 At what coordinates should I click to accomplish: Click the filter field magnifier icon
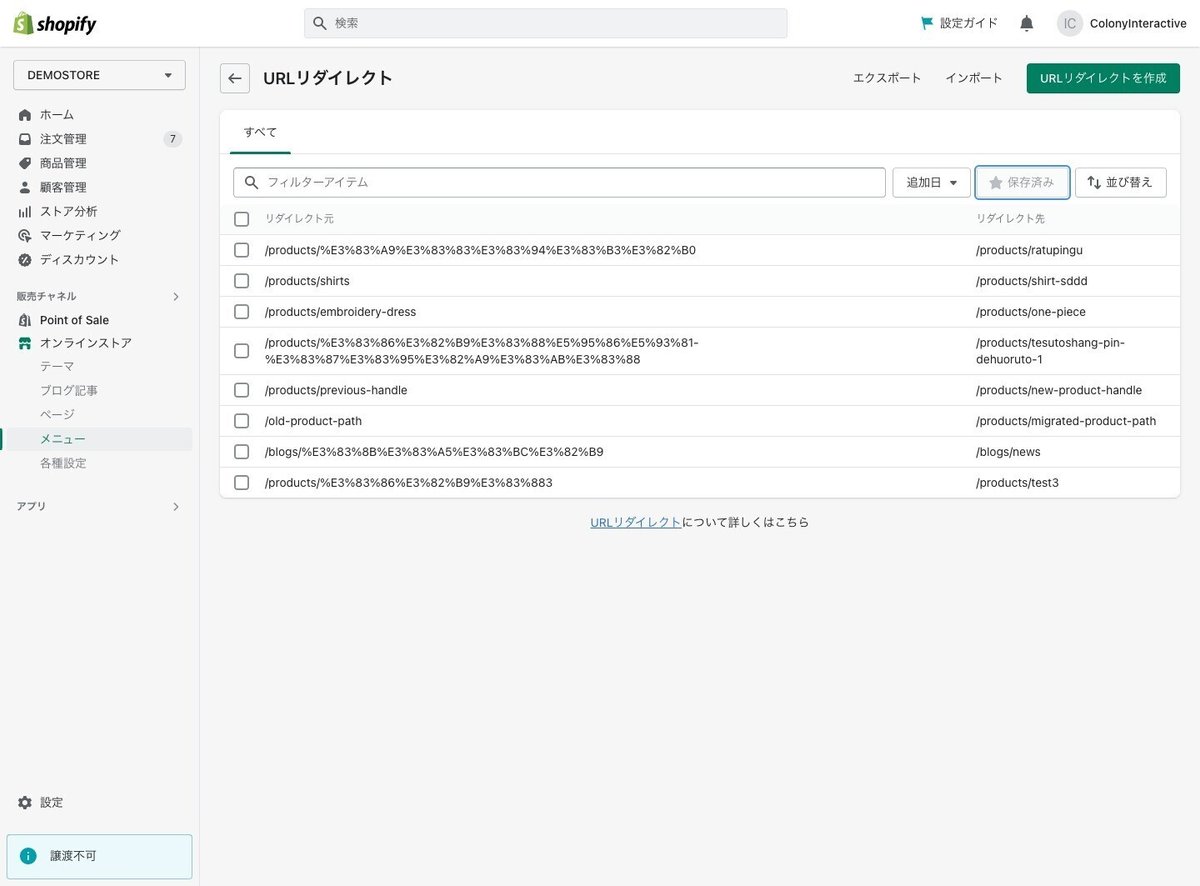(251, 182)
